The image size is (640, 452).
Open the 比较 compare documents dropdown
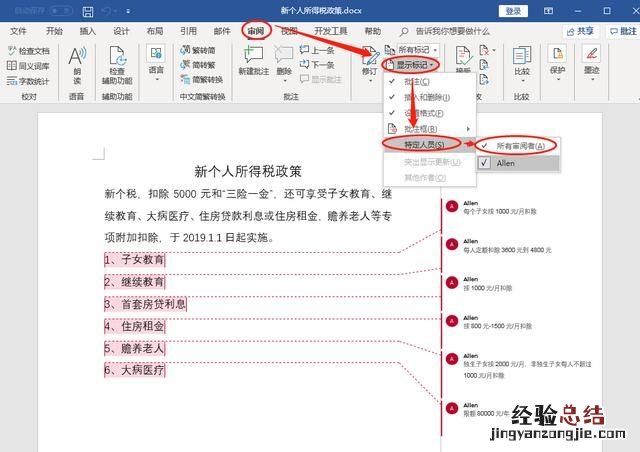coord(522,63)
